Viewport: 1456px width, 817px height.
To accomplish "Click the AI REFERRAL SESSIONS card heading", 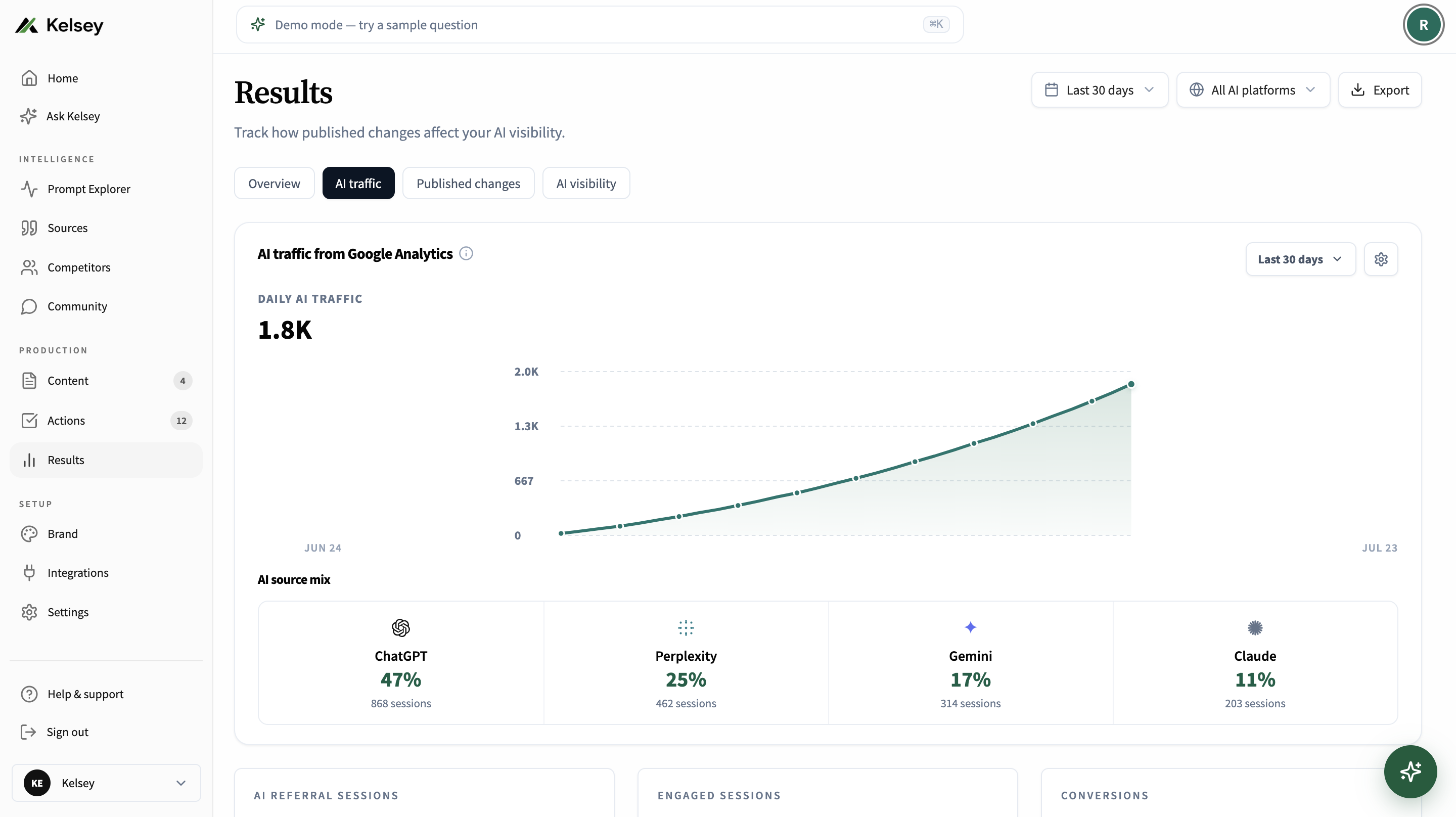I will pos(326,796).
